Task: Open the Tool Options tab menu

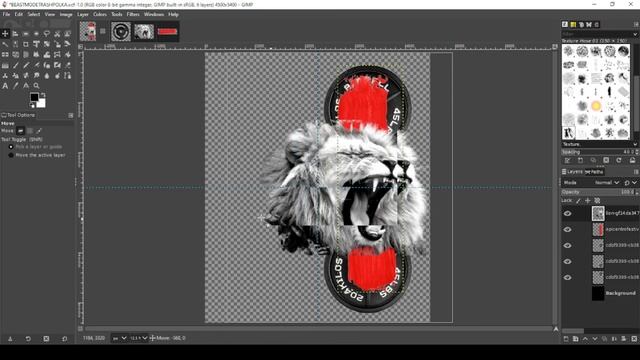Action: [x=70, y=116]
